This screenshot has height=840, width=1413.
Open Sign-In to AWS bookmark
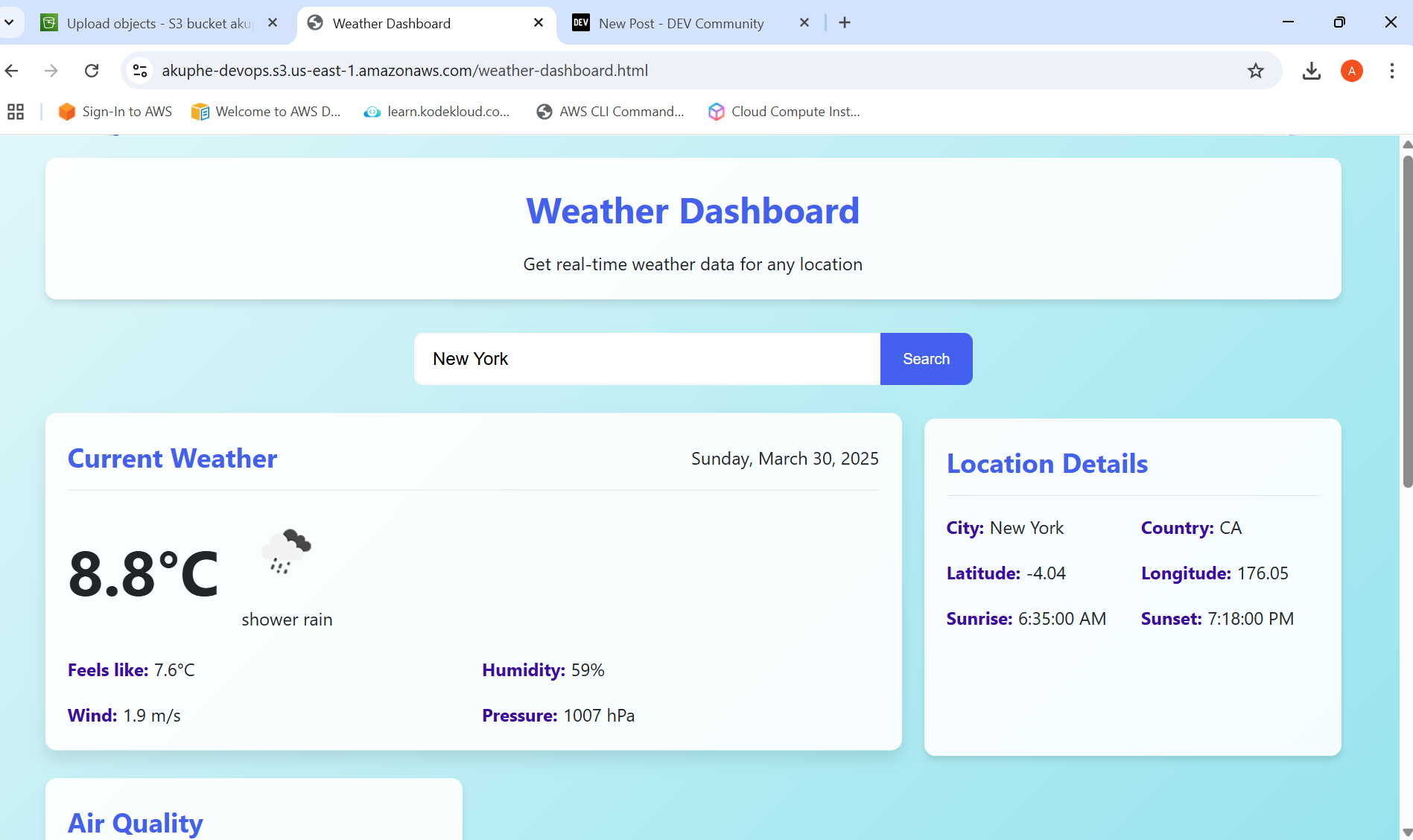point(115,112)
